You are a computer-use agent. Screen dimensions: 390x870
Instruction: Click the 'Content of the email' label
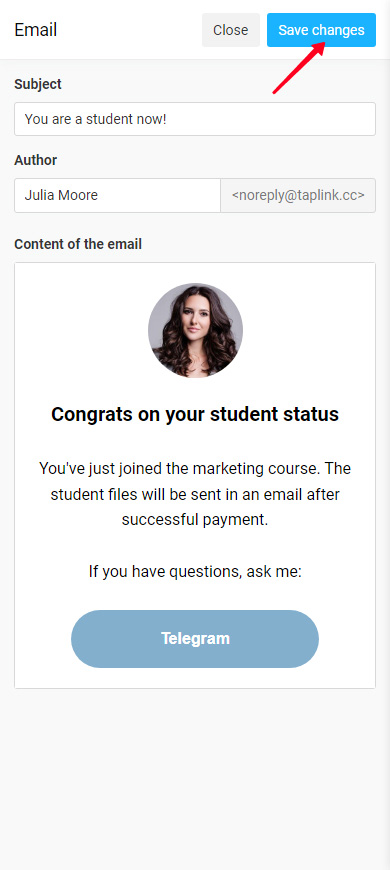78,244
